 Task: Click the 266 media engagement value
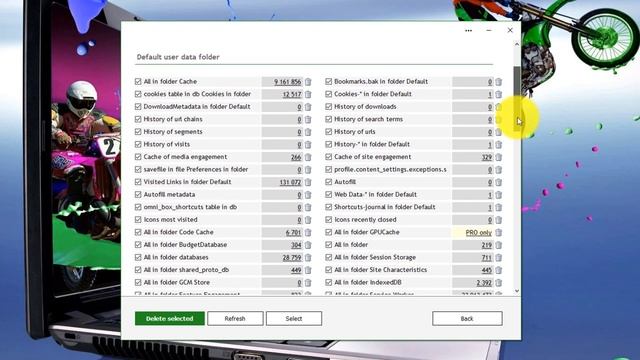(296, 157)
